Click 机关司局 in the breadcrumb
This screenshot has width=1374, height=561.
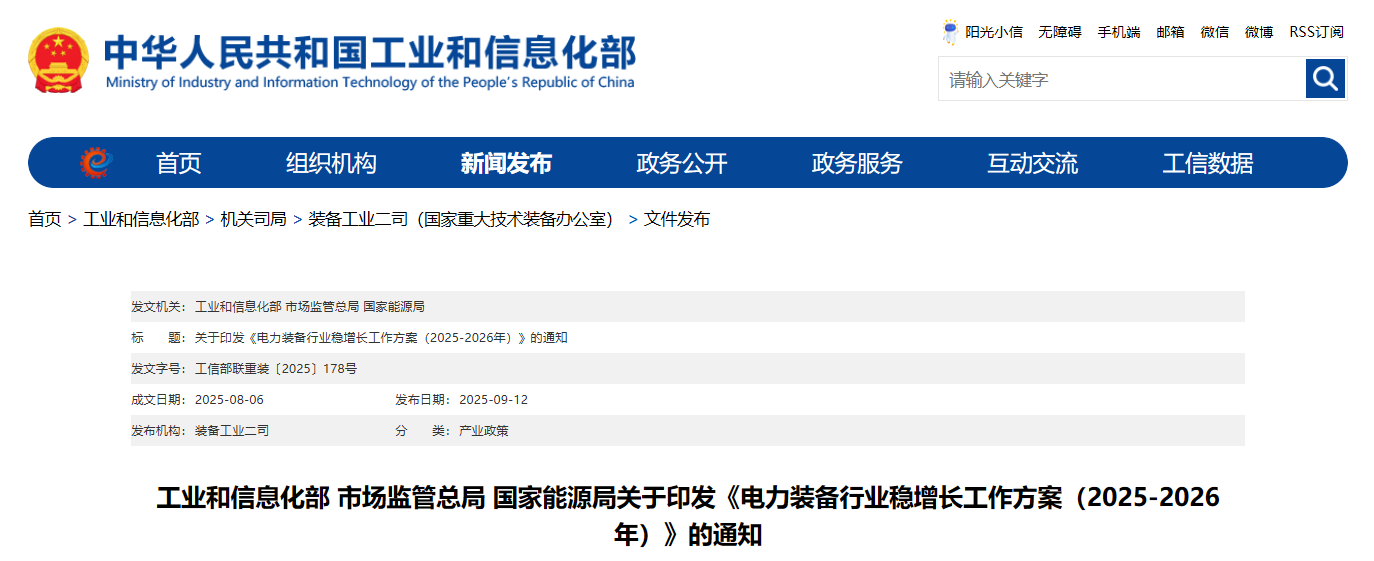253,219
